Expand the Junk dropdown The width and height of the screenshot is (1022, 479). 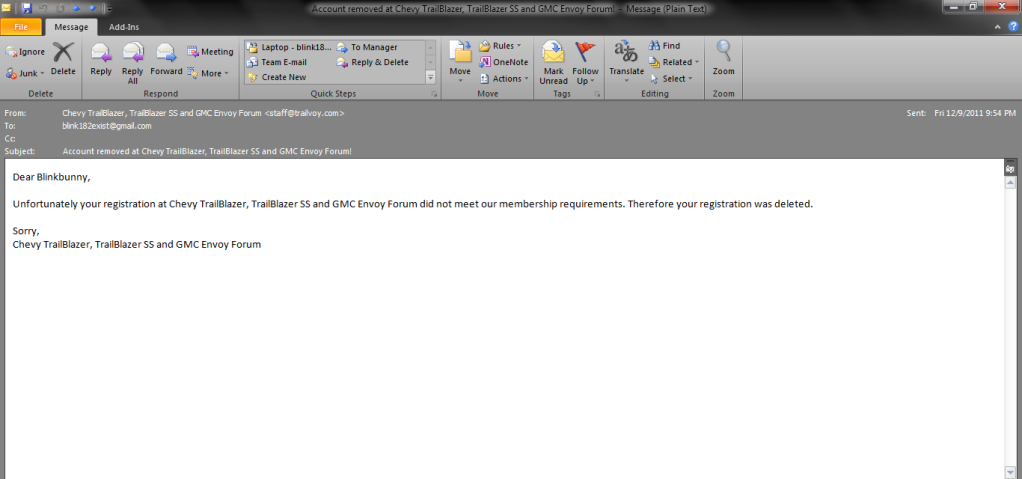pyautogui.click(x=25, y=73)
